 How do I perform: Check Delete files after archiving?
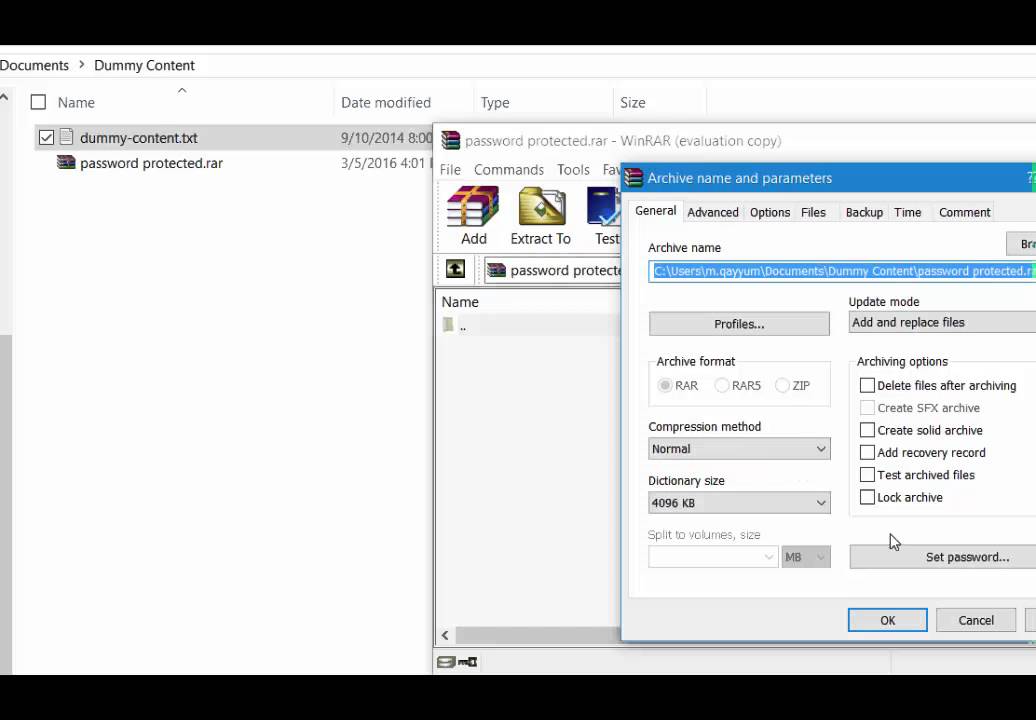[868, 385]
